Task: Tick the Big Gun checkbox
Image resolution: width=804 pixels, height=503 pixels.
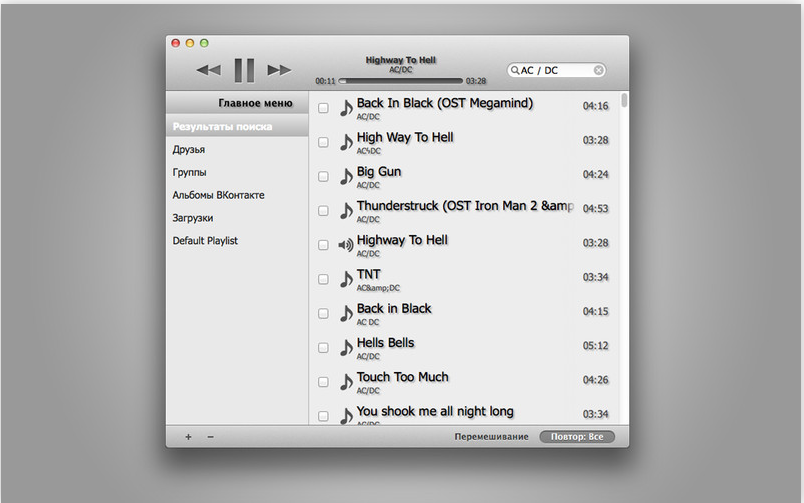Action: tap(323, 176)
